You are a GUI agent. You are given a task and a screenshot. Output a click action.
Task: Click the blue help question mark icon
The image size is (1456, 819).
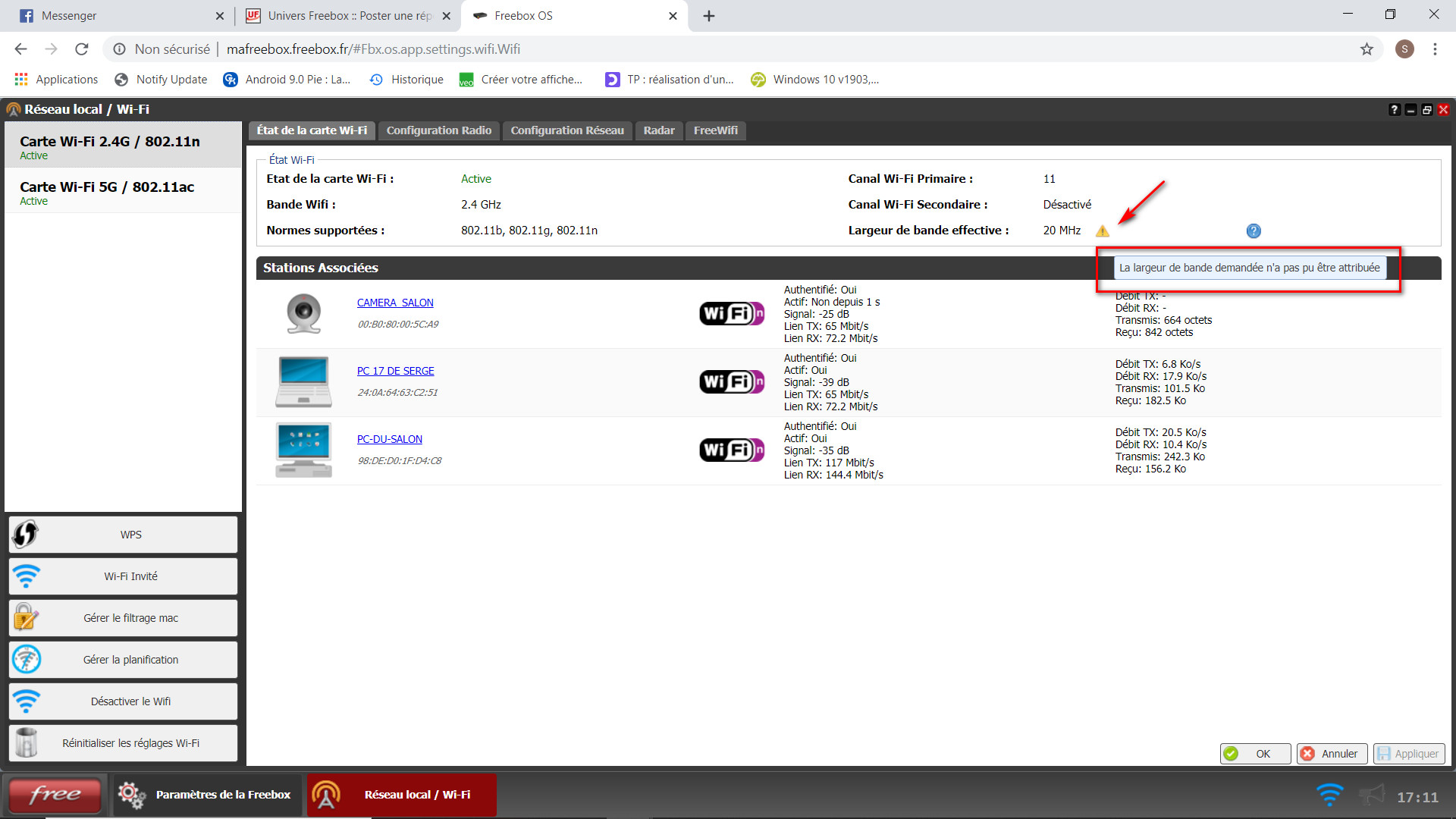pos(1253,231)
